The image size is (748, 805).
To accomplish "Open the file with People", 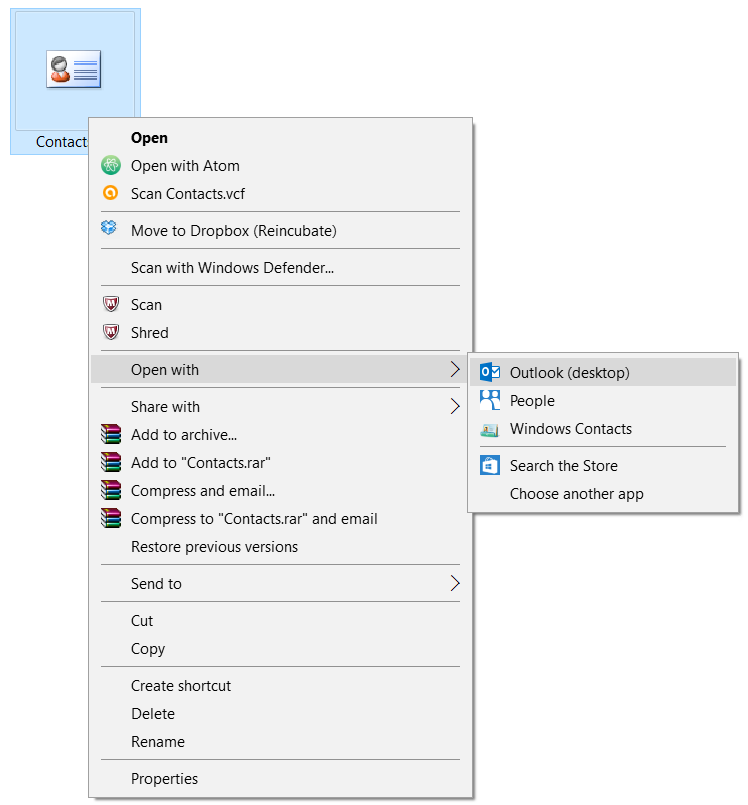I will (x=603, y=400).
